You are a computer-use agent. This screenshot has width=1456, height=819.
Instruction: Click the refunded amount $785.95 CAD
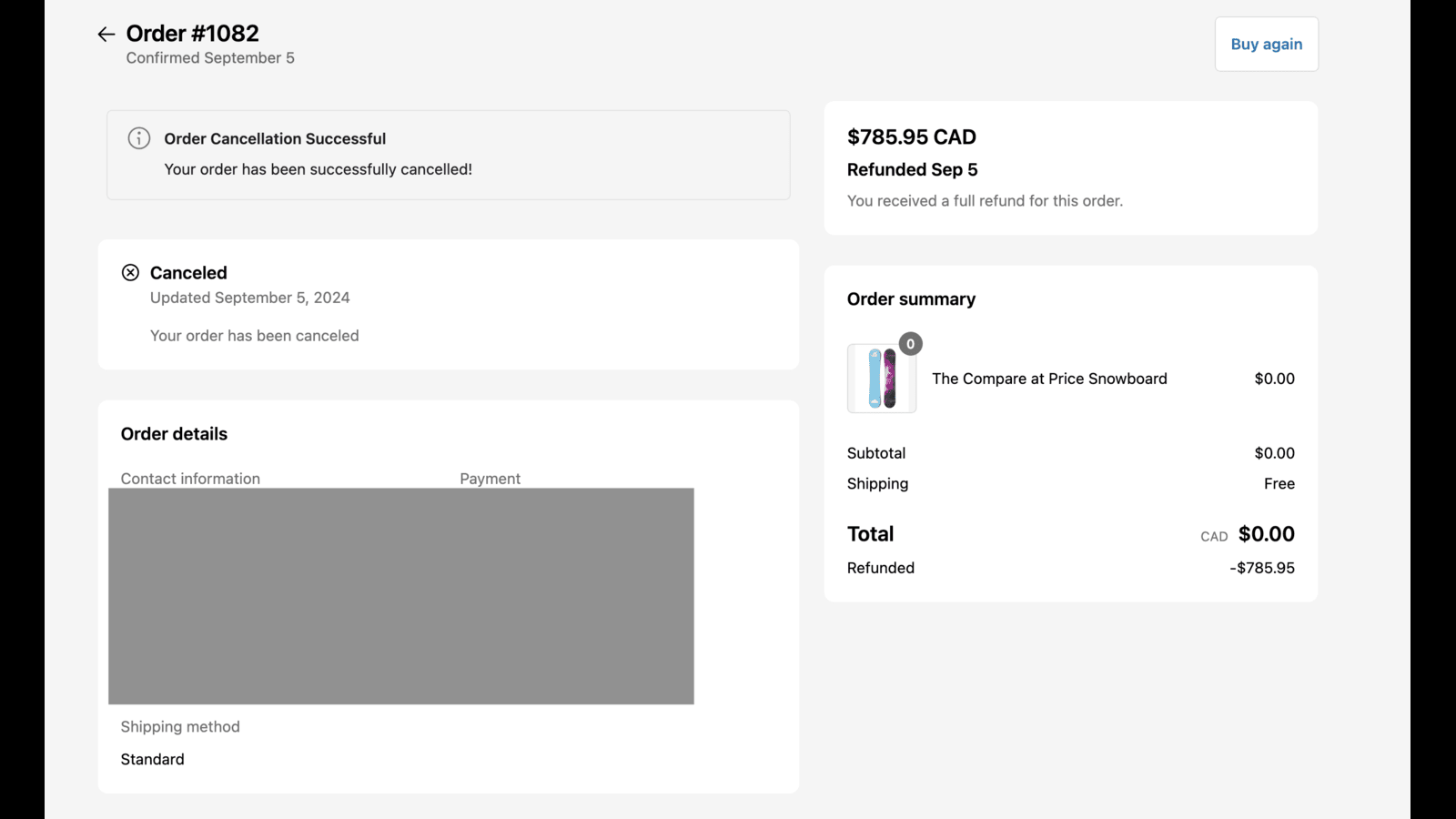(911, 136)
